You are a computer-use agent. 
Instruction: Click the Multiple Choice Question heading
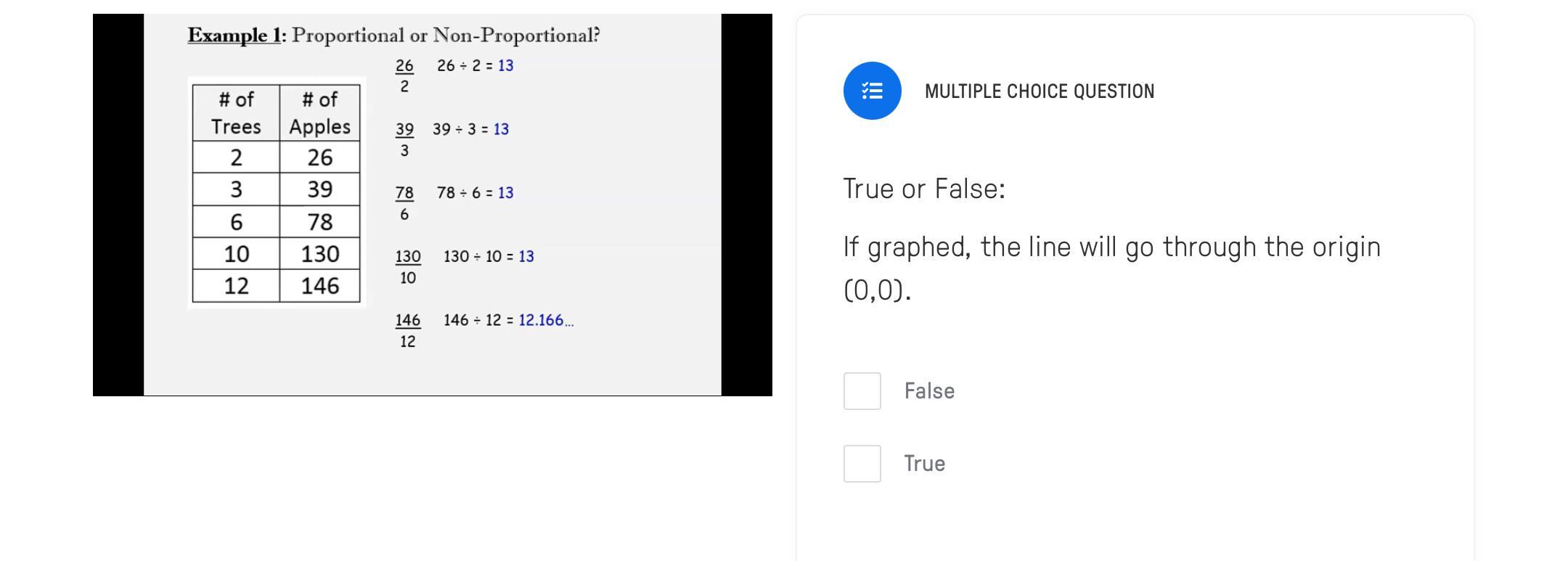coord(1039,91)
